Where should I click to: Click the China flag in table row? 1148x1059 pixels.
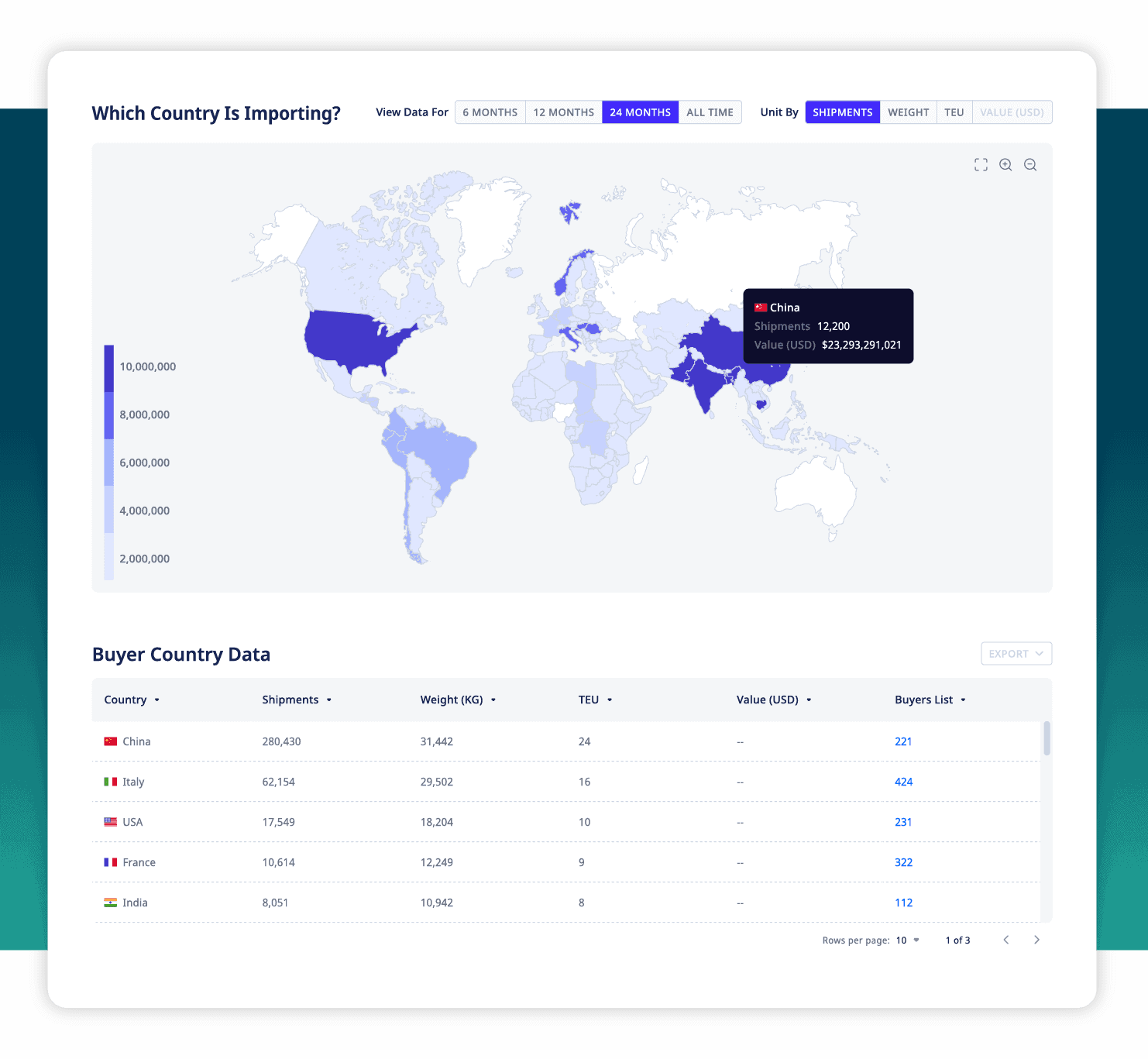tap(111, 741)
